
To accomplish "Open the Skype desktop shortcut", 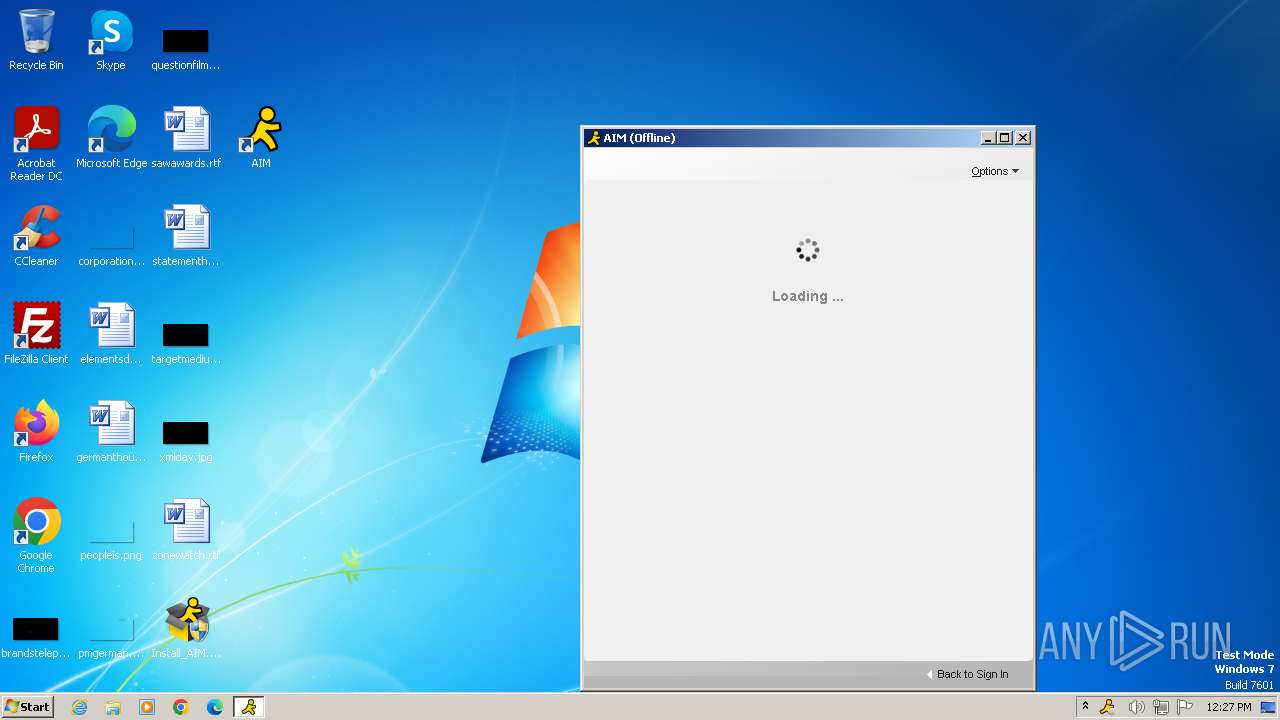I will point(111,40).
